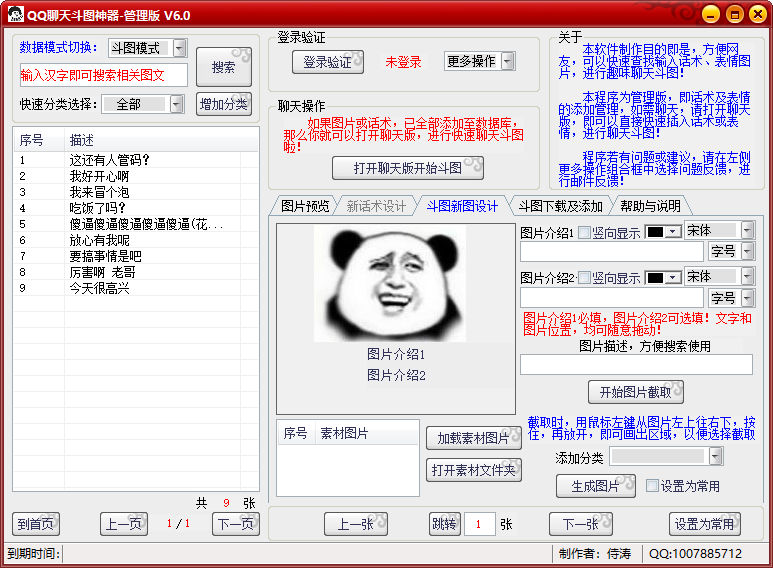Open the 宋体 font dropdown for 图片介绍1
The height and width of the screenshot is (568, 773).
pyautogui.click(x=747, y=230)
